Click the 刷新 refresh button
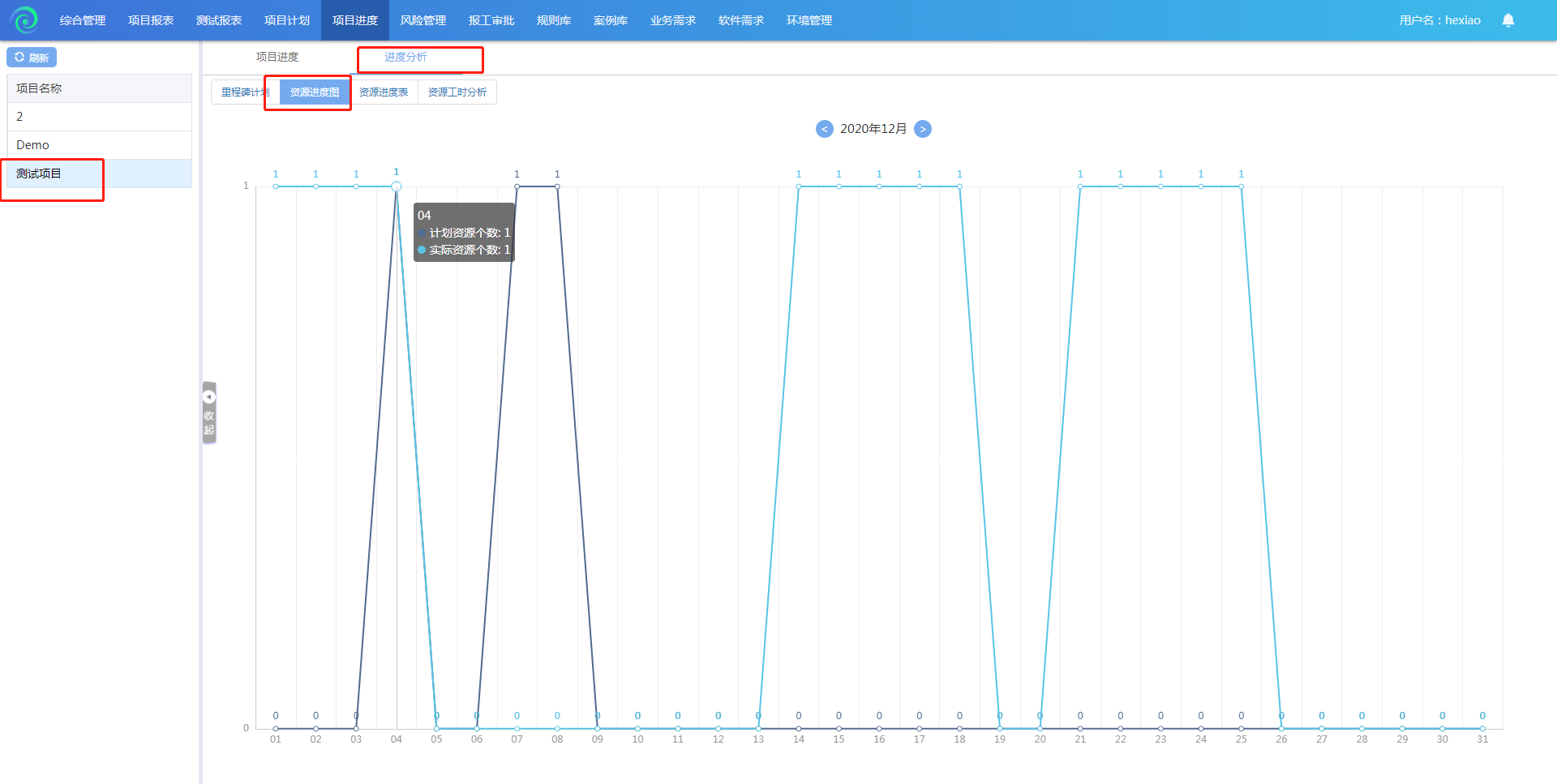Image resolution: width=1557 pixels, height=784 pixels. point(32,58)
